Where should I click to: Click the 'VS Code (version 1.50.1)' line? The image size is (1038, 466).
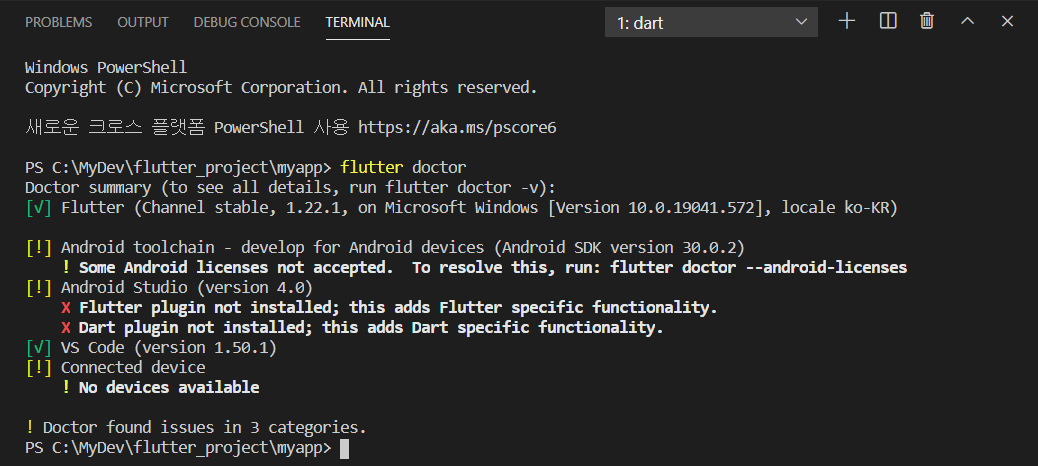[x=151, y=348]
